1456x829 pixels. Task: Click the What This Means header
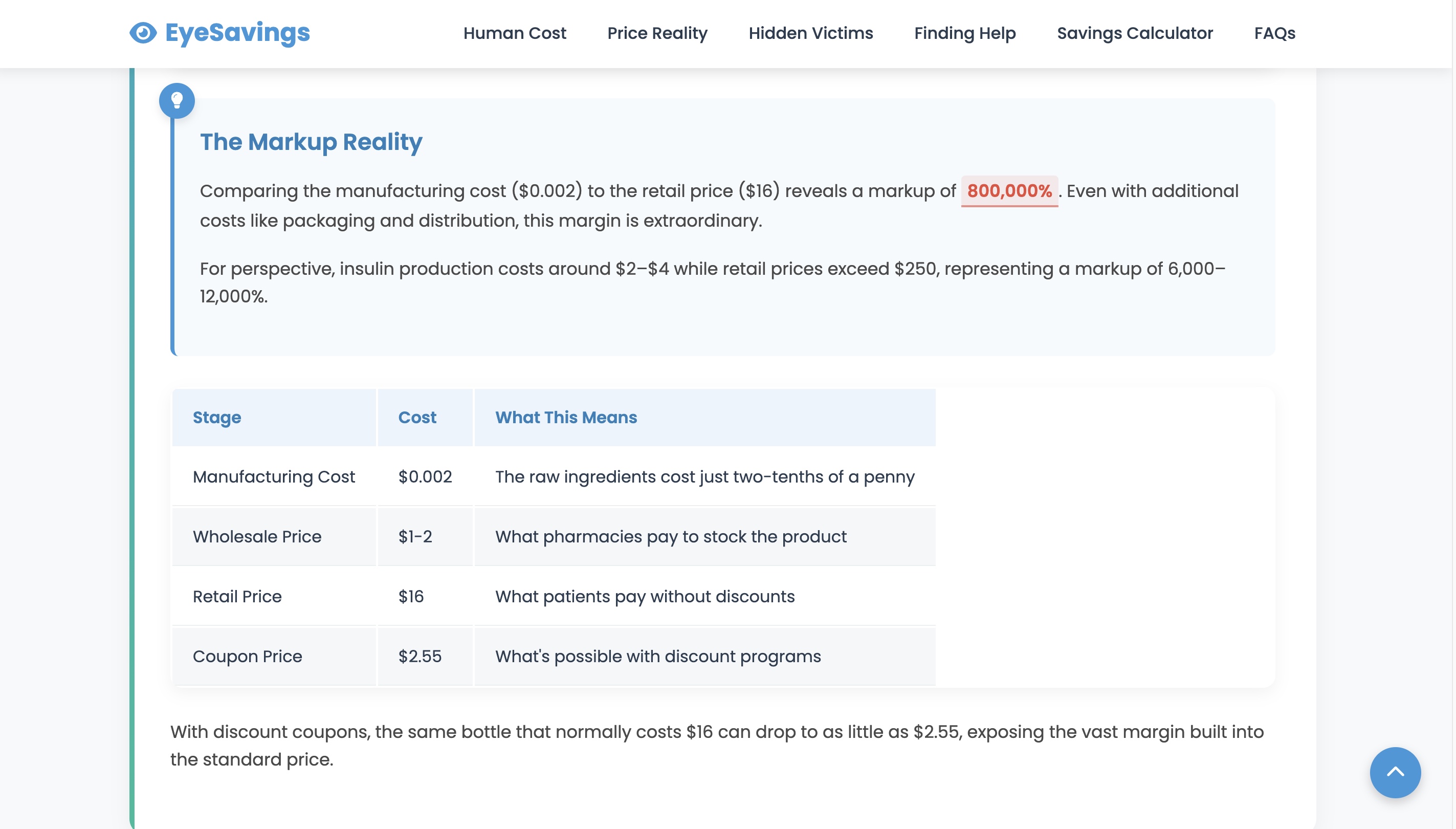pyautogui.click(x=565, y=418)
